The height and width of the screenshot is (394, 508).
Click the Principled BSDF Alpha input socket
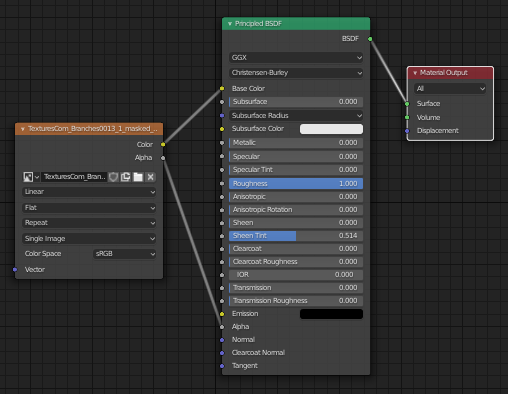click(x=222, y=327)
